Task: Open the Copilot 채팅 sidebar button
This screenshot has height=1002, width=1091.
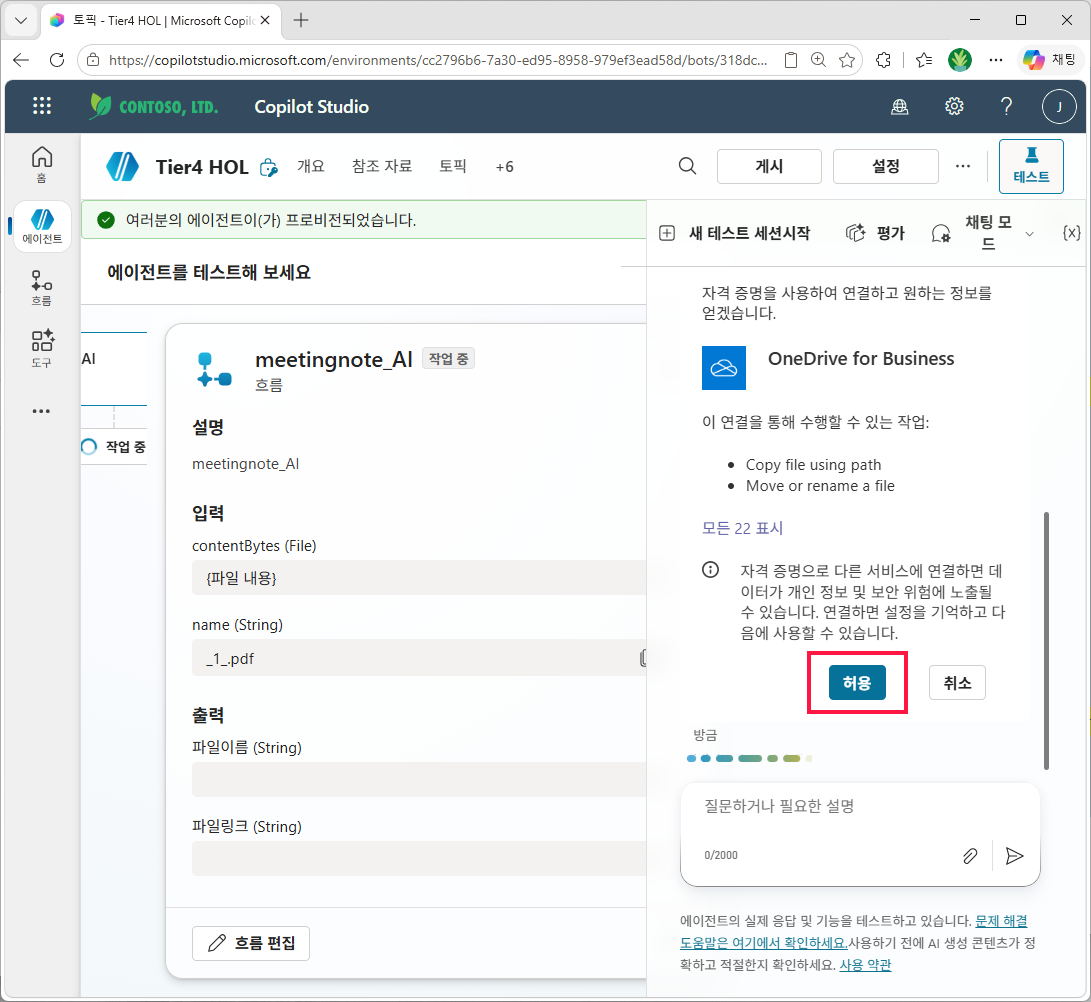Action: click(x=1050, y=60)
